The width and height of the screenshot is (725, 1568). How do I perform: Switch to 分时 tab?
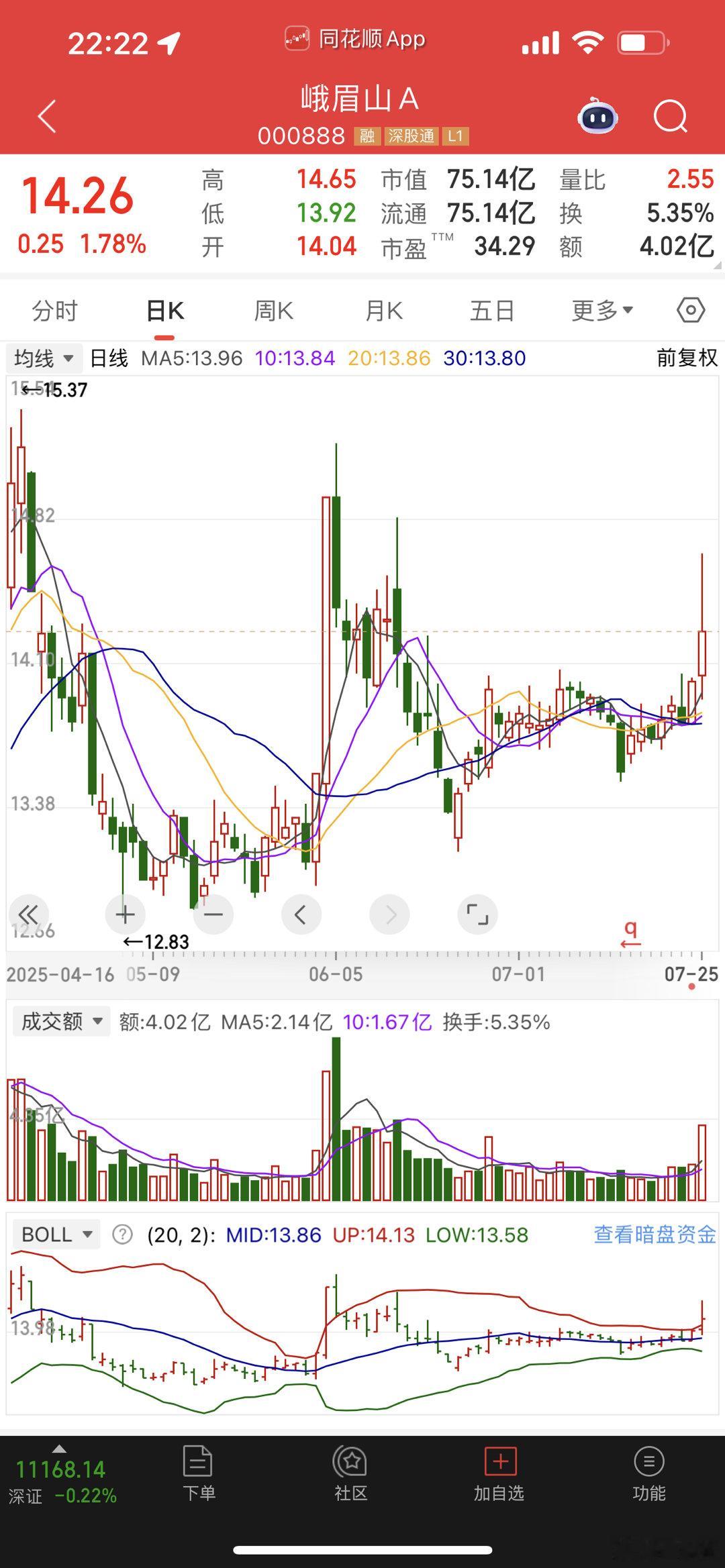click(x=55, y=311)
